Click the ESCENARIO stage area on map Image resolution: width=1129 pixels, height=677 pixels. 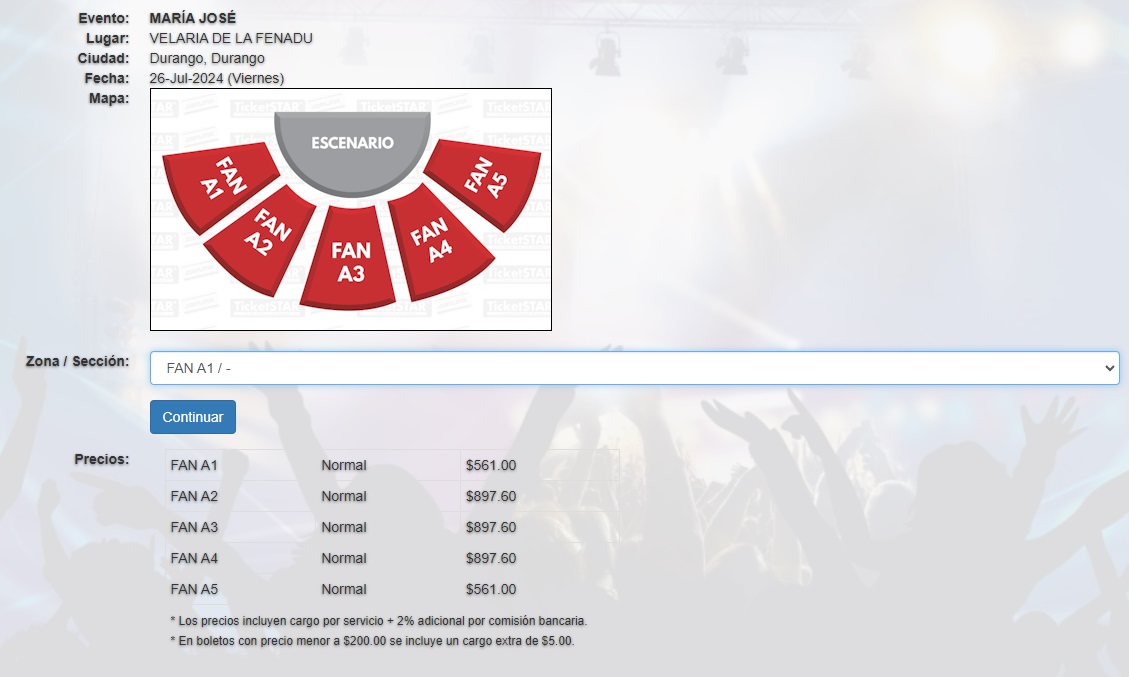[352, 151]
